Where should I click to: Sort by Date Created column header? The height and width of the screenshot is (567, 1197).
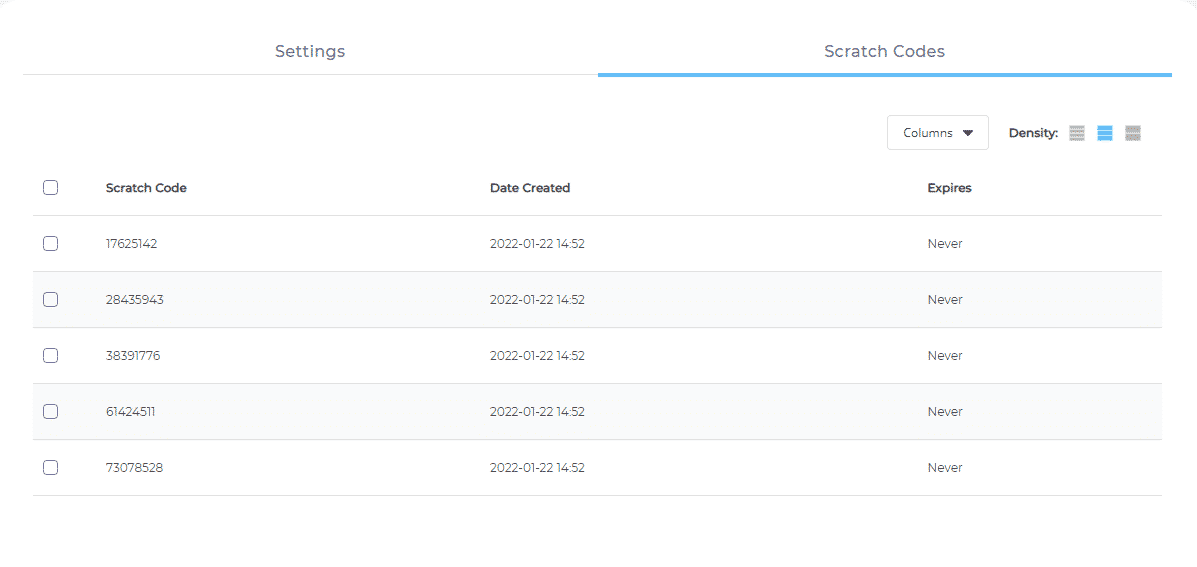[x=530, y=188]
